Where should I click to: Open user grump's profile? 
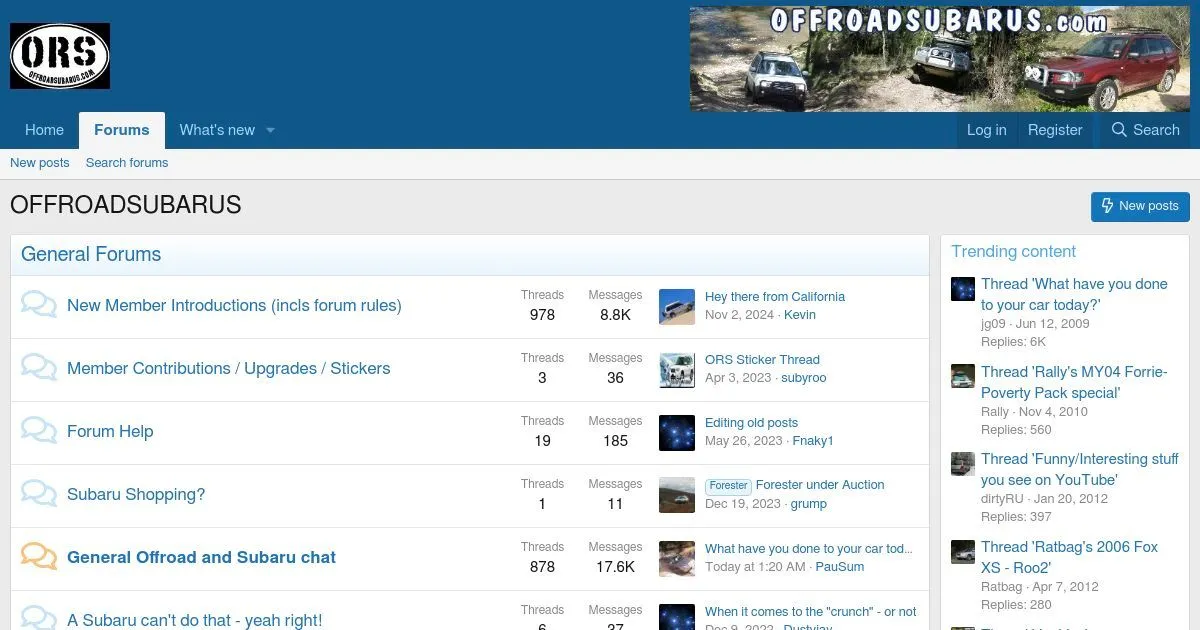click(809, 504)
